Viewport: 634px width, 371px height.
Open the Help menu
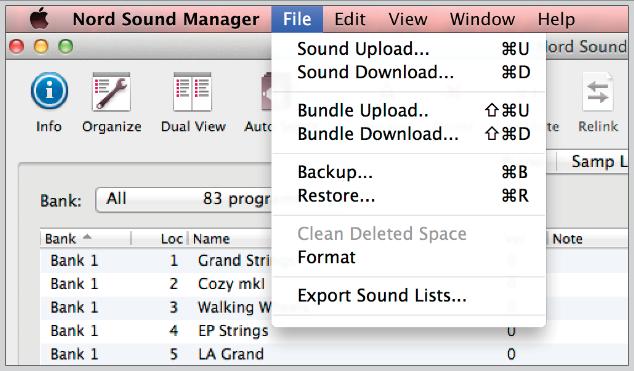pyautogui.click(x=556, y=19)
